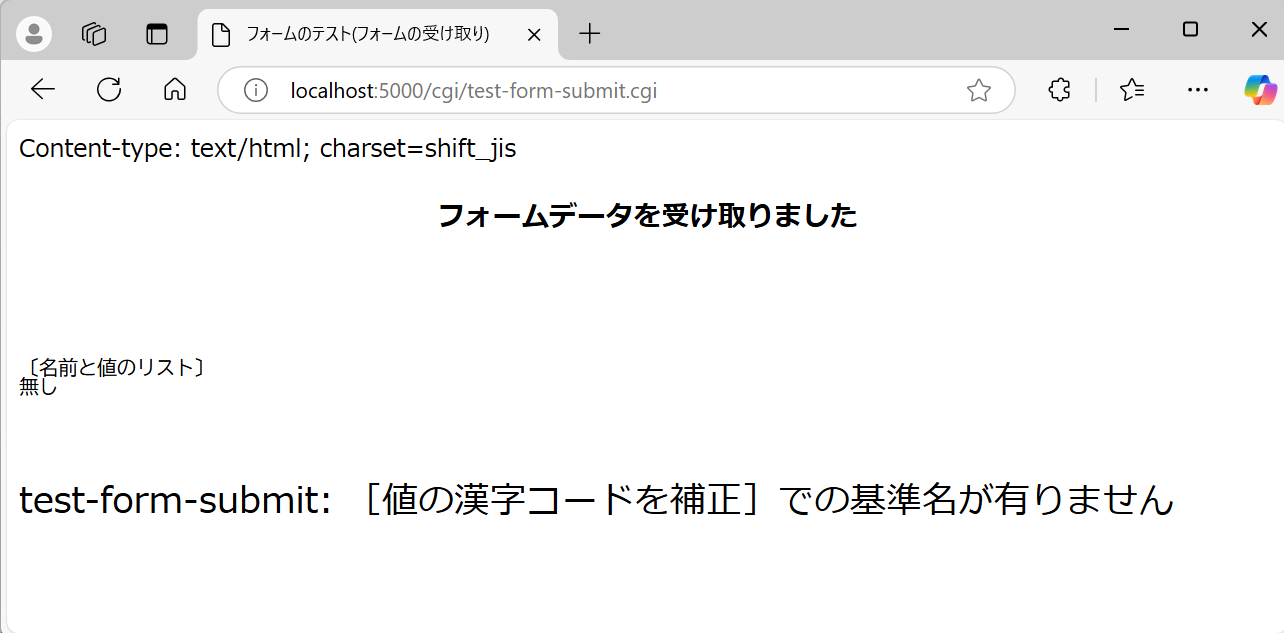Open the Workspaces icon
This screenshot has height=633, width=1284.
click(x=94, y=34)
